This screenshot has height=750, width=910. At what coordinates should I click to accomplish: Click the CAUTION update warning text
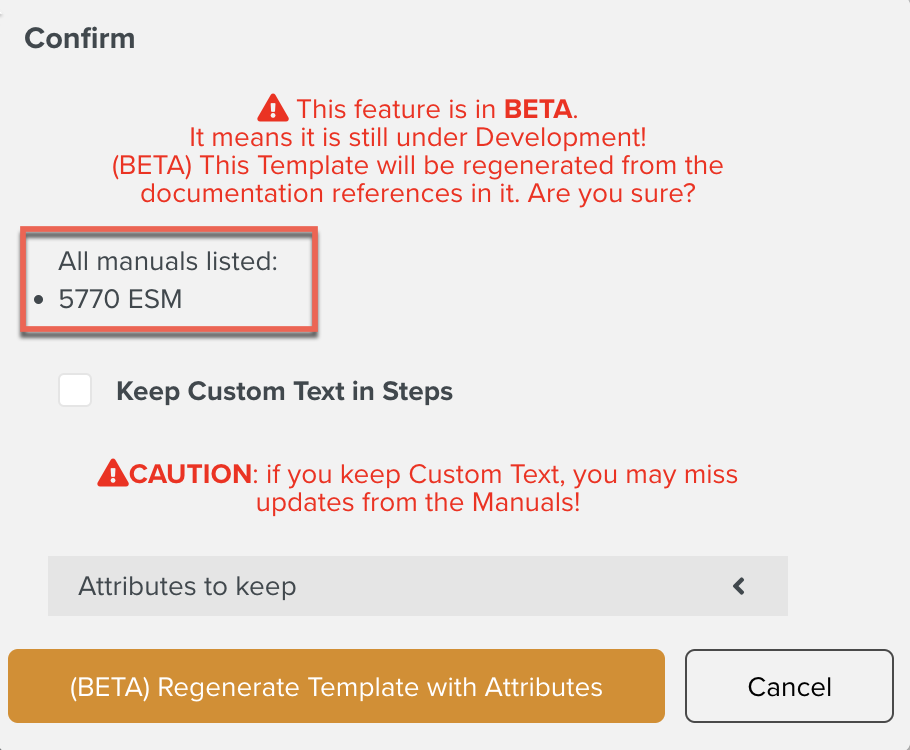pos(455,488)
